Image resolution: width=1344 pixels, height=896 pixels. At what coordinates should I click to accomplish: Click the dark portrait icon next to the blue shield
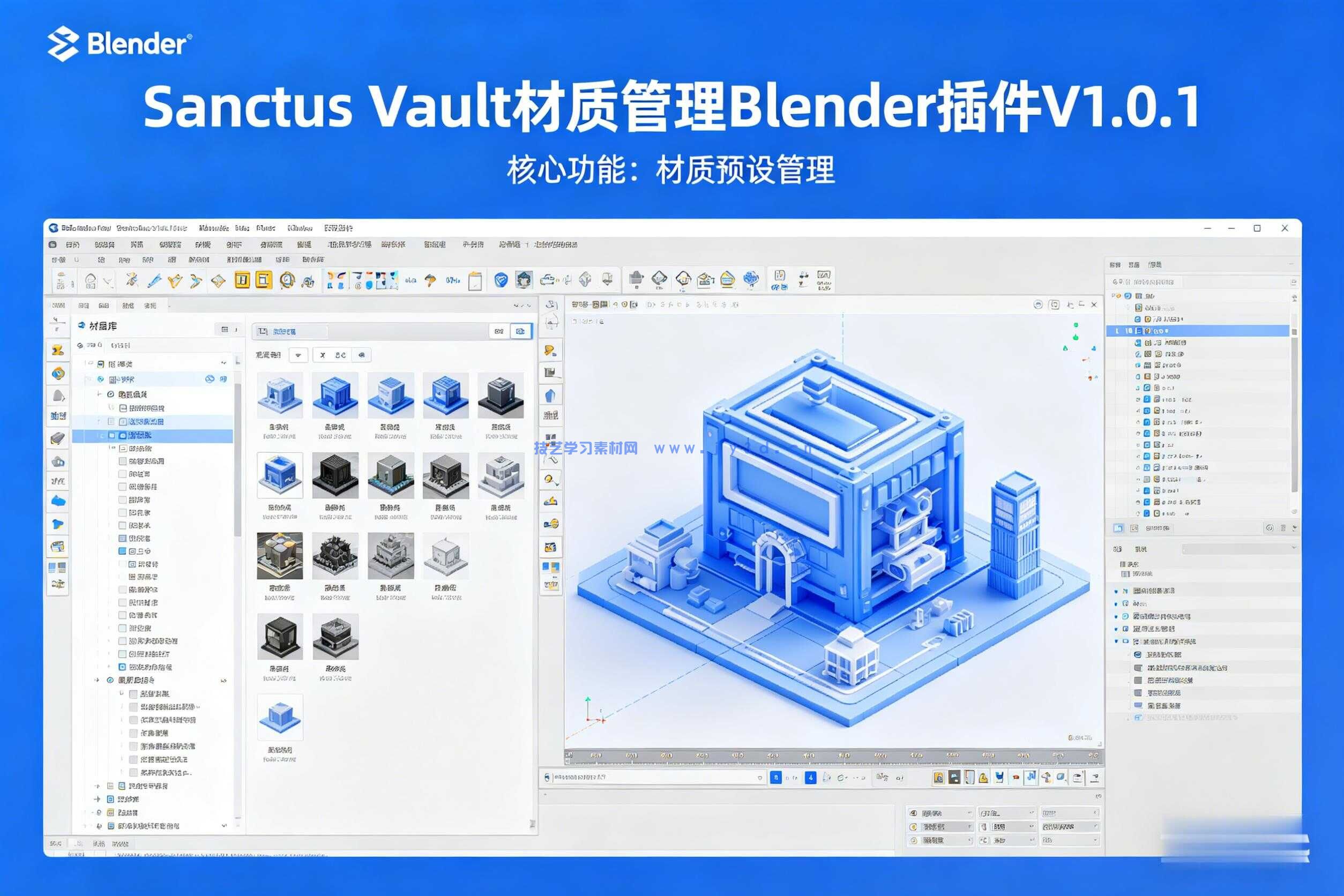(x=524, y=280)
